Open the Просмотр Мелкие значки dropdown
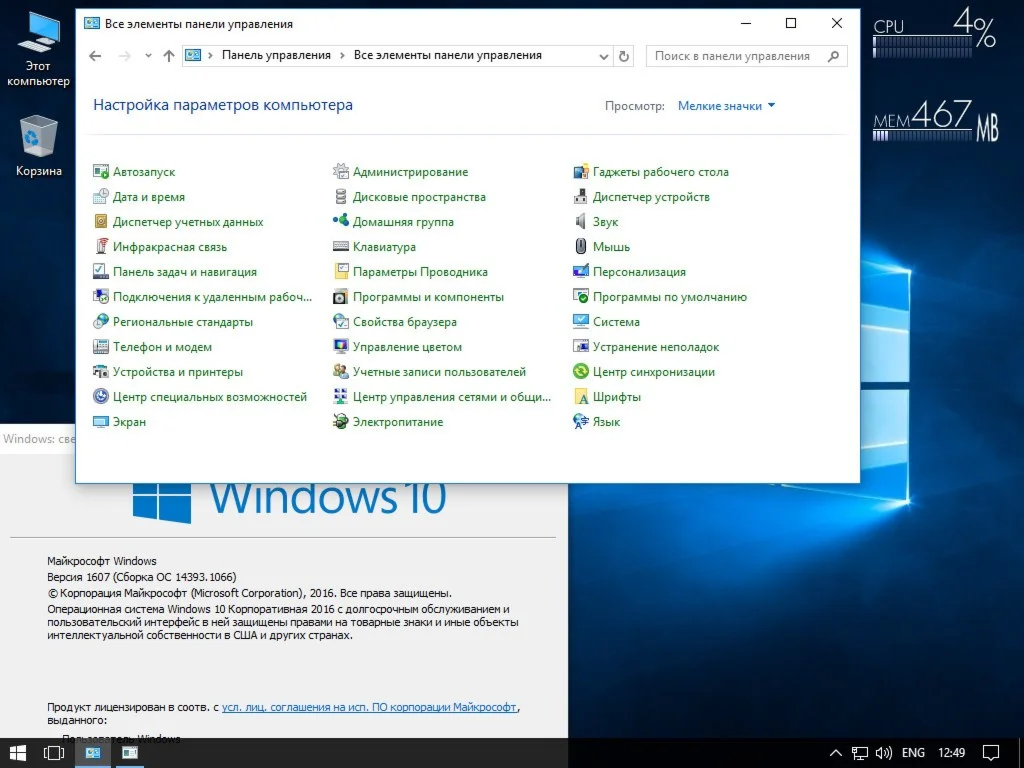This screenshot has width=1024, height=768. coord(726,106)
